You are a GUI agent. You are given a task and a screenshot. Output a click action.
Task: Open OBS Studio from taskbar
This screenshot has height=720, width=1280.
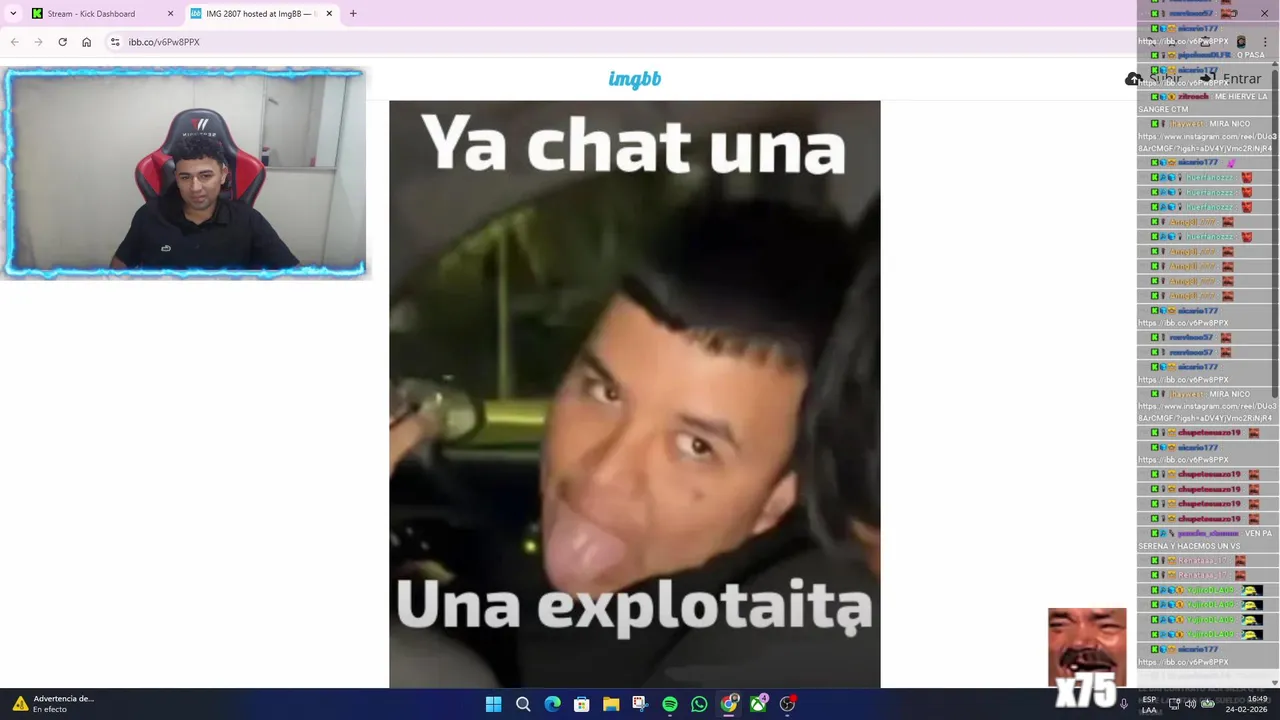(x=788, y=704)
